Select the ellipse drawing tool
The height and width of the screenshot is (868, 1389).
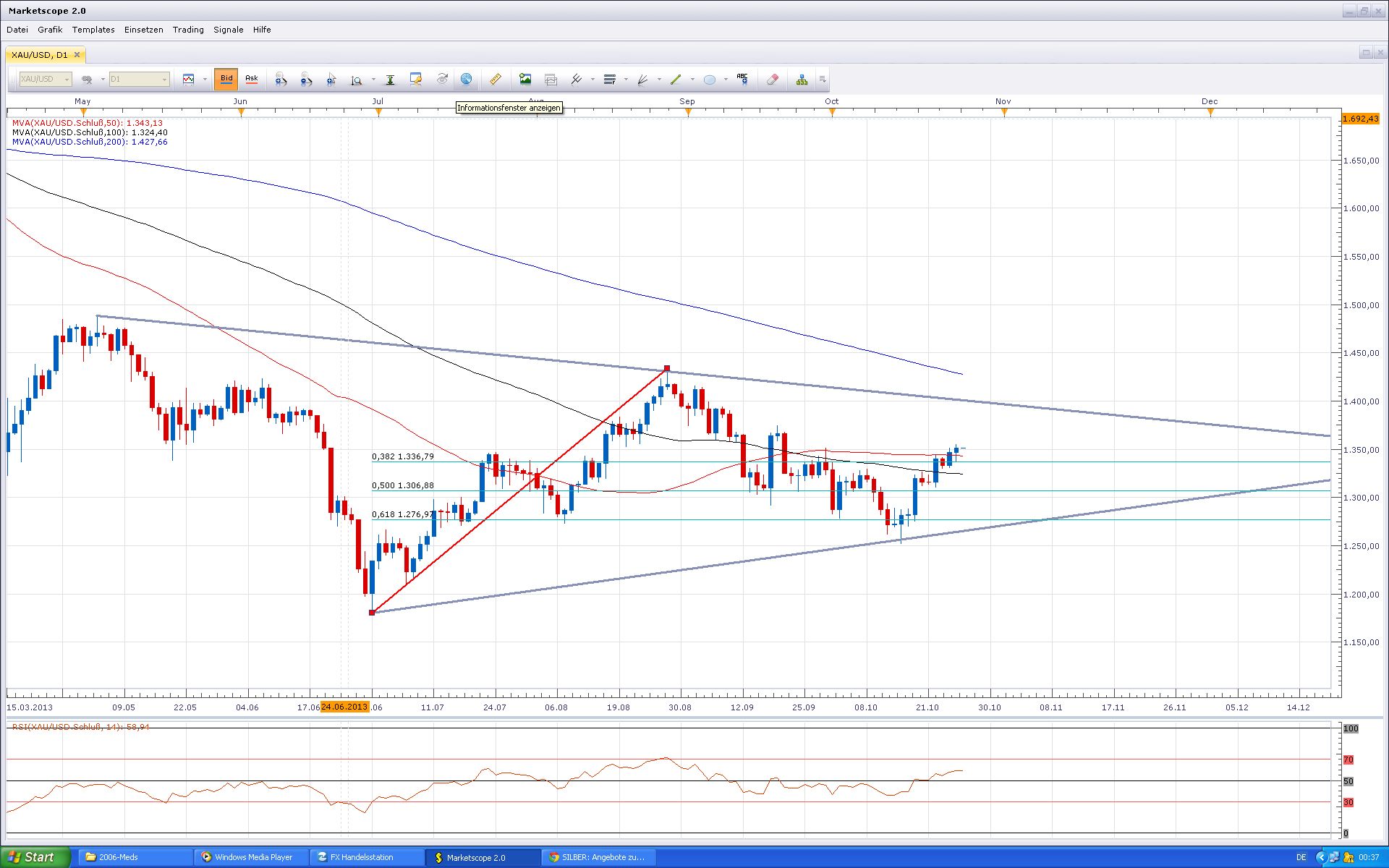pos(710,80)
